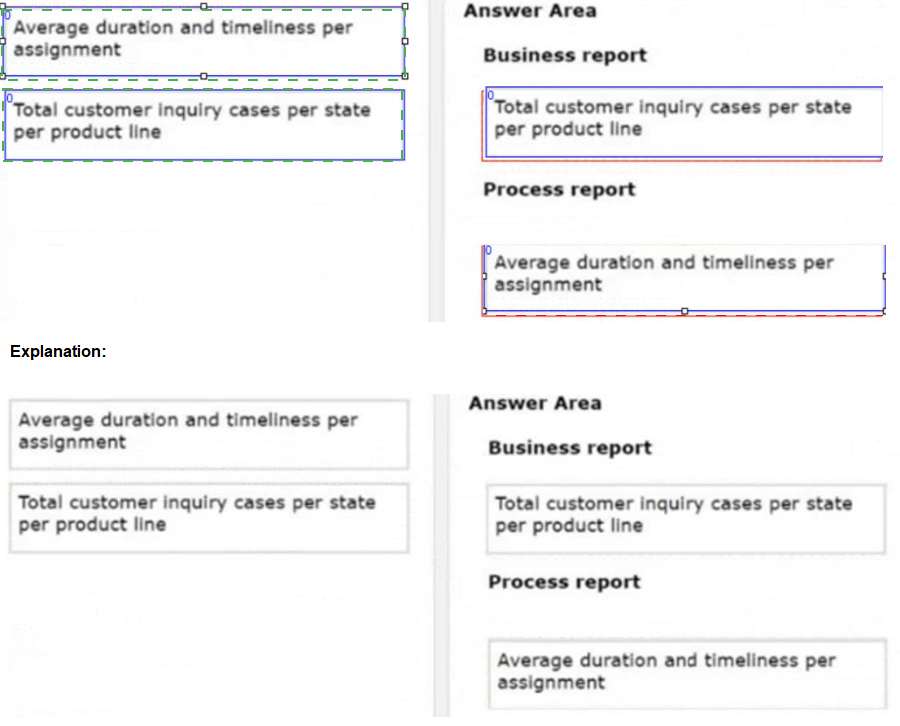
Task: Click top-right corner handle of selected source box
Action: (x=405, y=6)
